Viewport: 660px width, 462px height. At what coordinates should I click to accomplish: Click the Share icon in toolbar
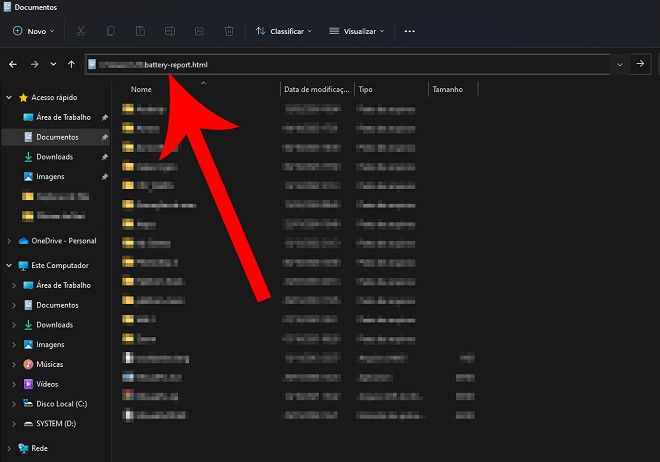point(200,31)
